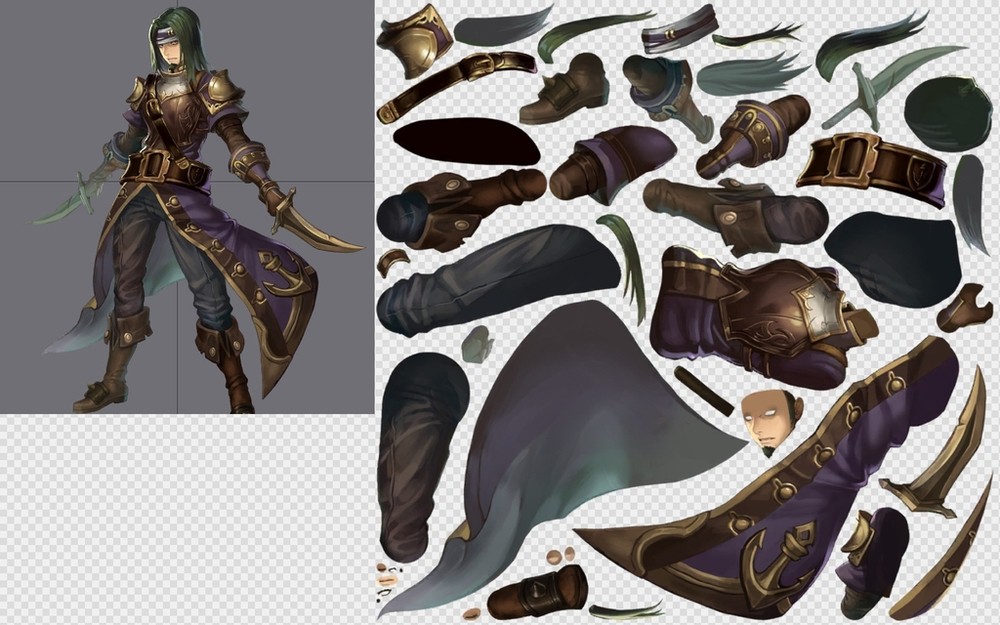Click the small eyes and mouth expression sprites
The image size is (1000, 625).
click(386, 582)
